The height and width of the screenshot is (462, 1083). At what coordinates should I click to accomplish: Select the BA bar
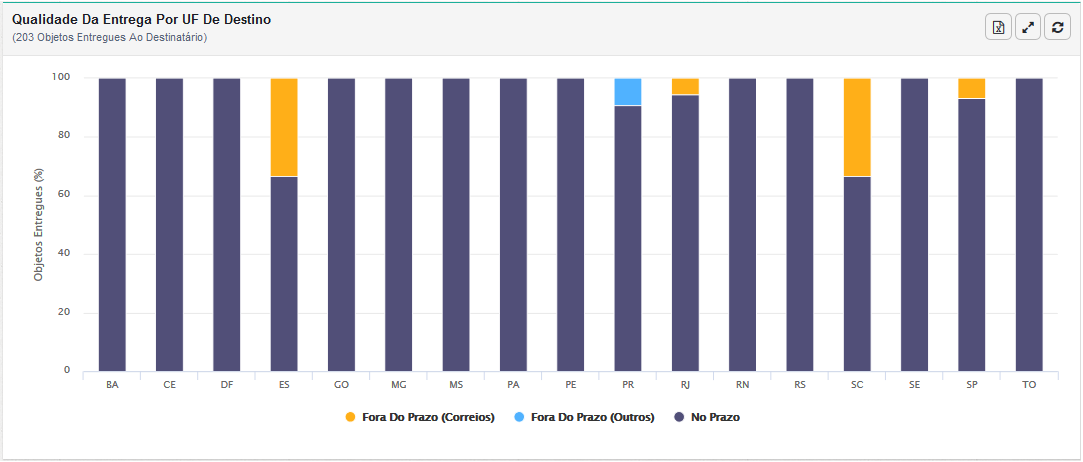pyautogui.click(x=112, y=224)
